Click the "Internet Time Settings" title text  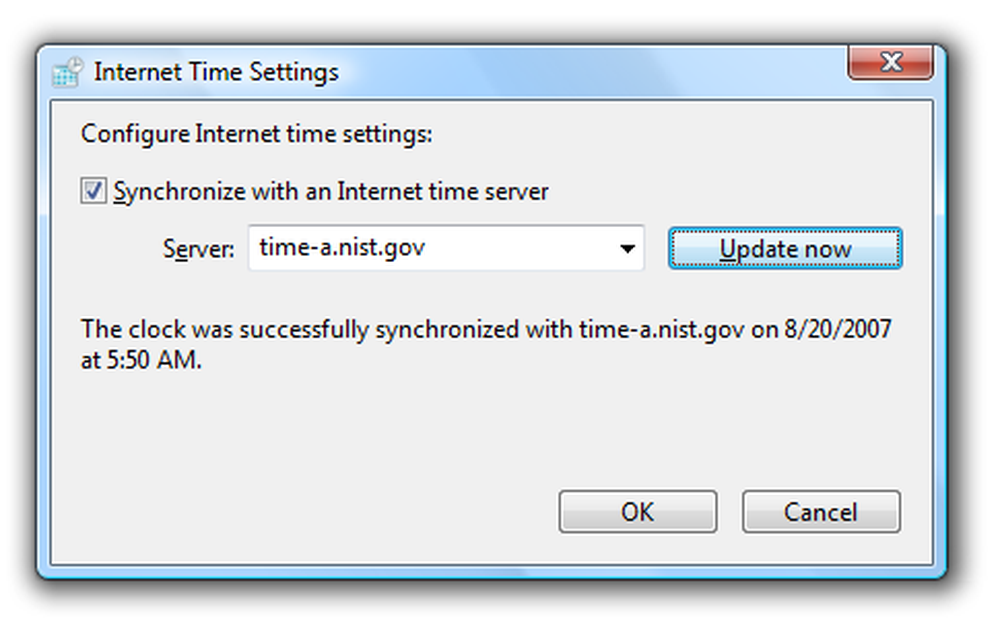[x=216, y=71]
